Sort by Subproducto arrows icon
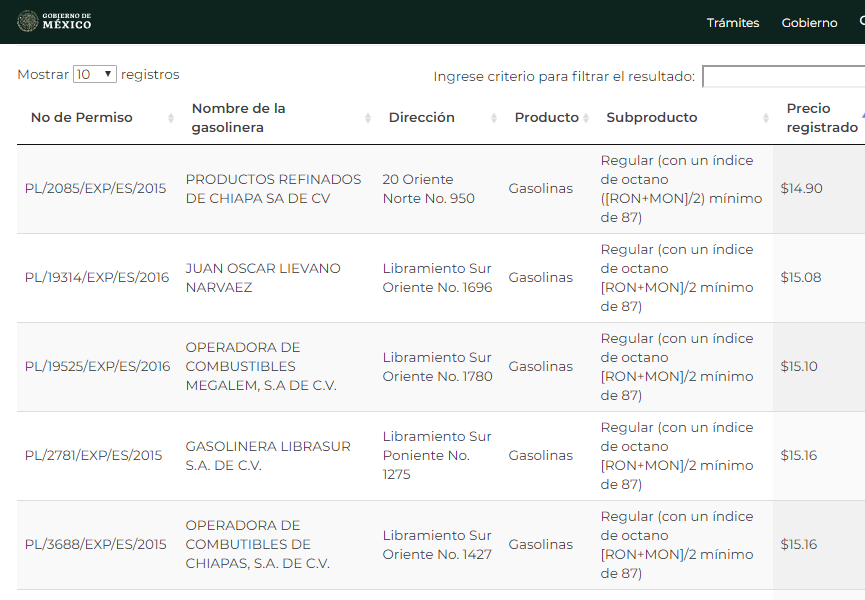This screenshot has width=865, height=600. tap(766, 117)
